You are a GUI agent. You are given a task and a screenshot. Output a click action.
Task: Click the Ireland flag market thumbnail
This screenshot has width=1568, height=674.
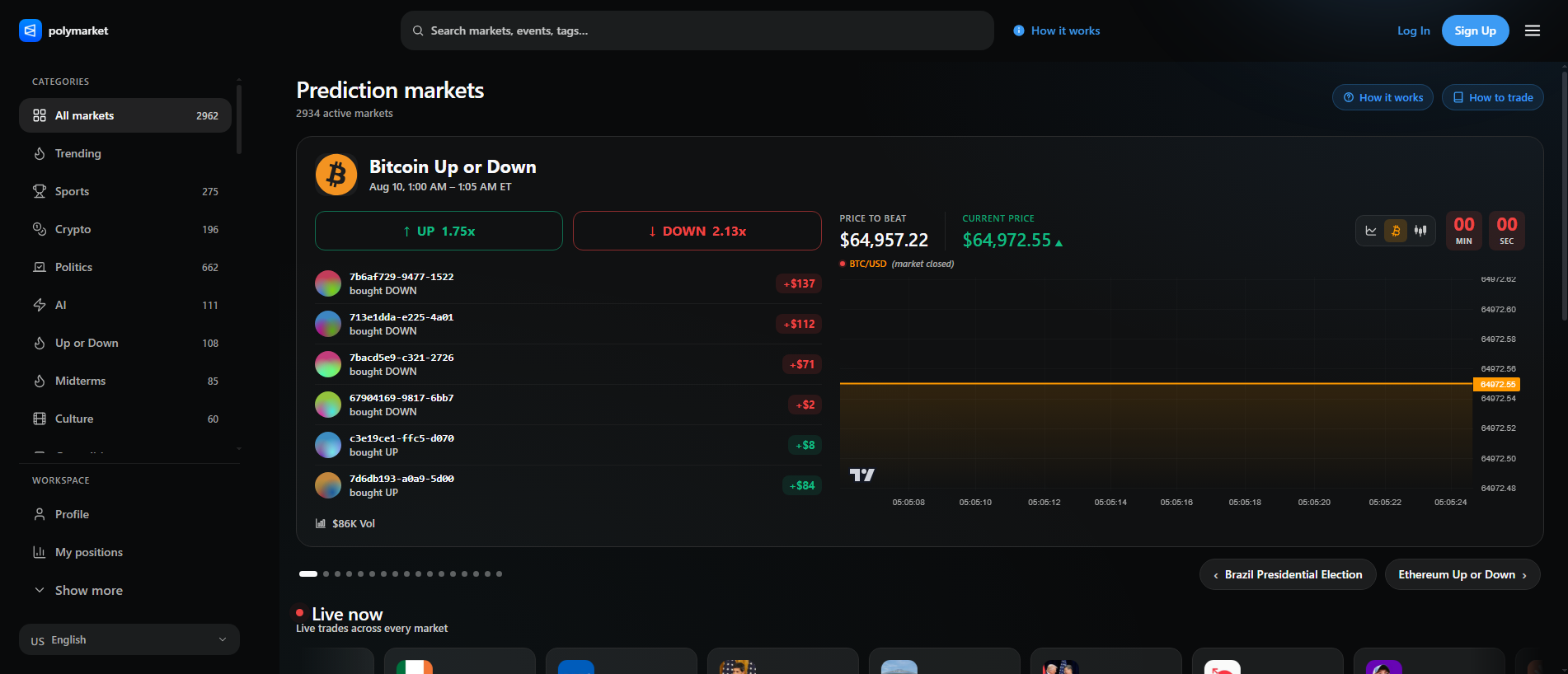pos(415,667)
